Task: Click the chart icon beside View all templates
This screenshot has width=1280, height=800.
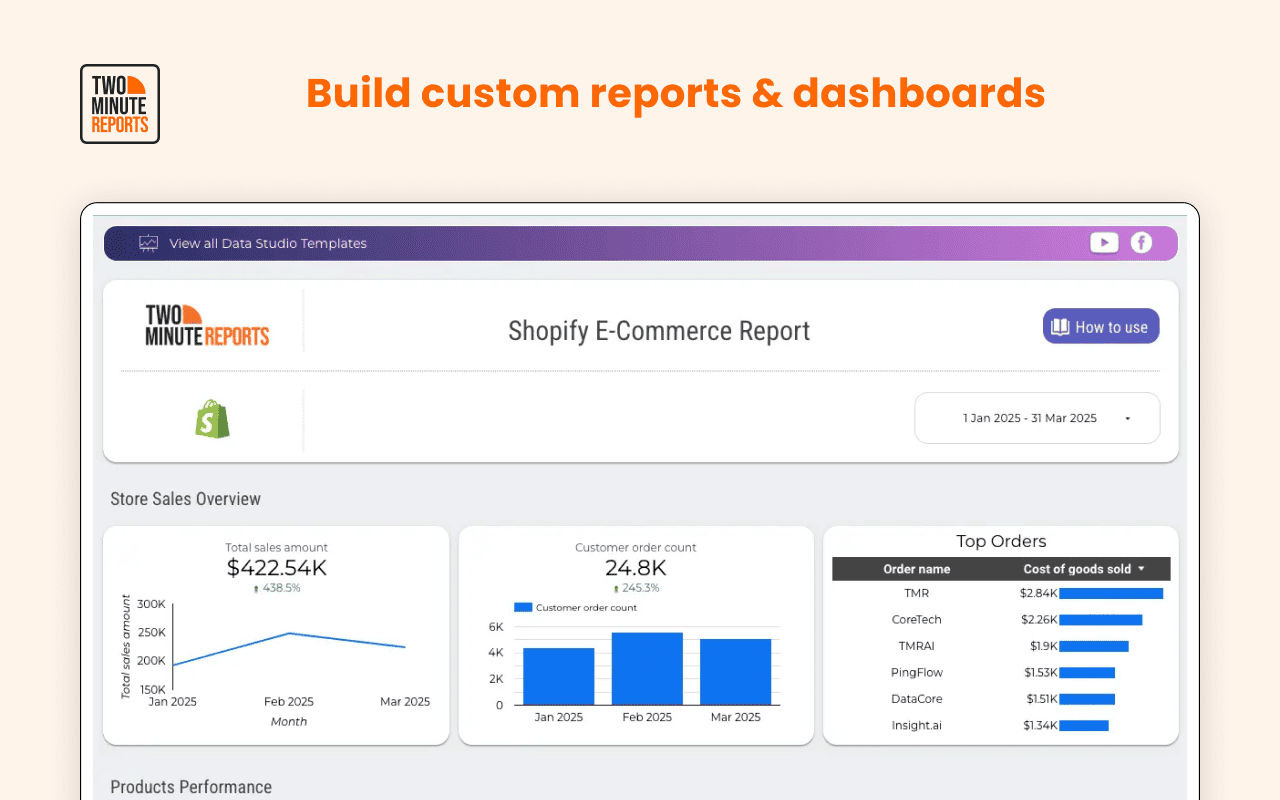Action: pyautogui.click(x=149, y=243)
